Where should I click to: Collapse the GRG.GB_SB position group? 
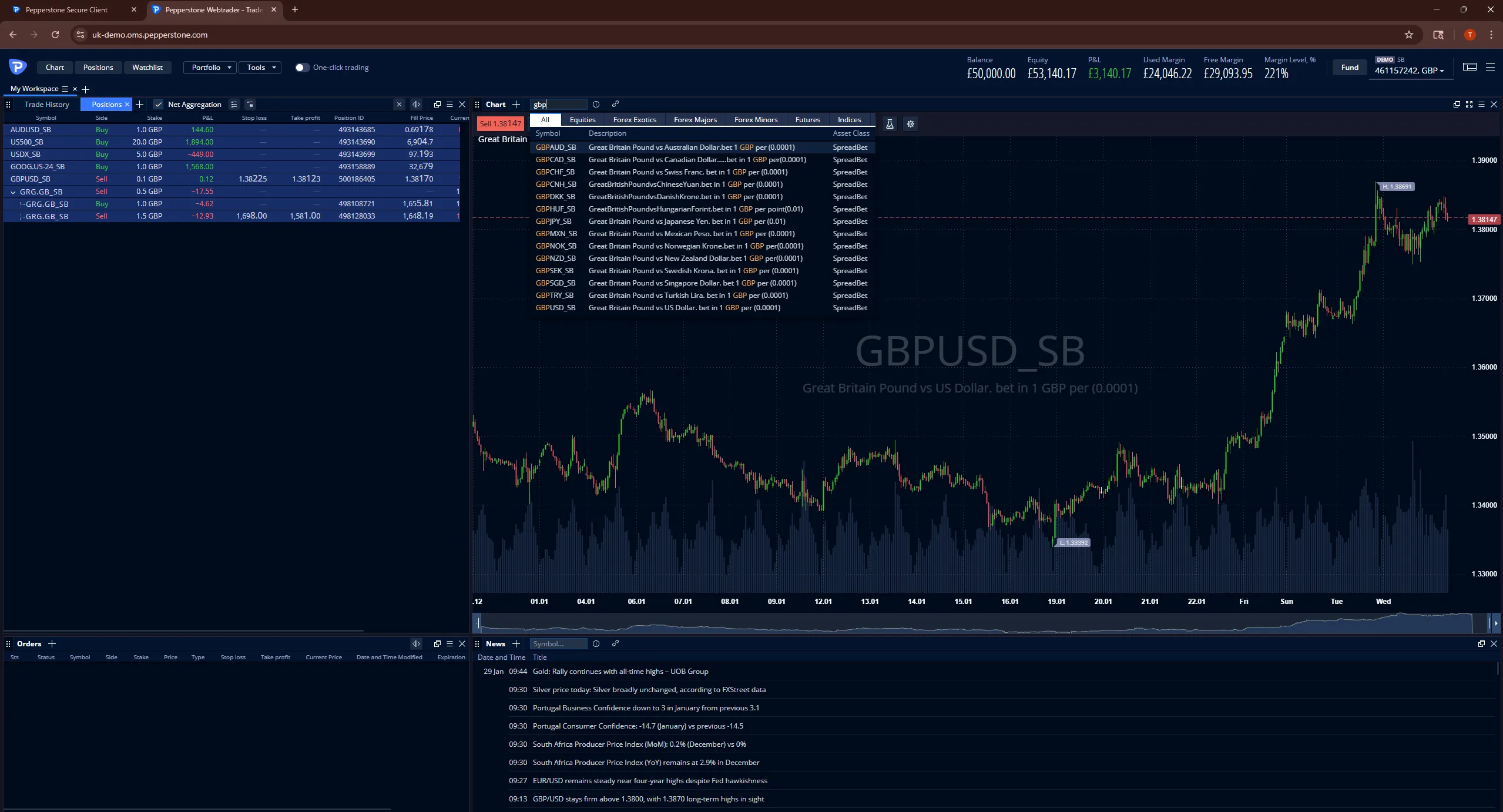pos(13,192)
